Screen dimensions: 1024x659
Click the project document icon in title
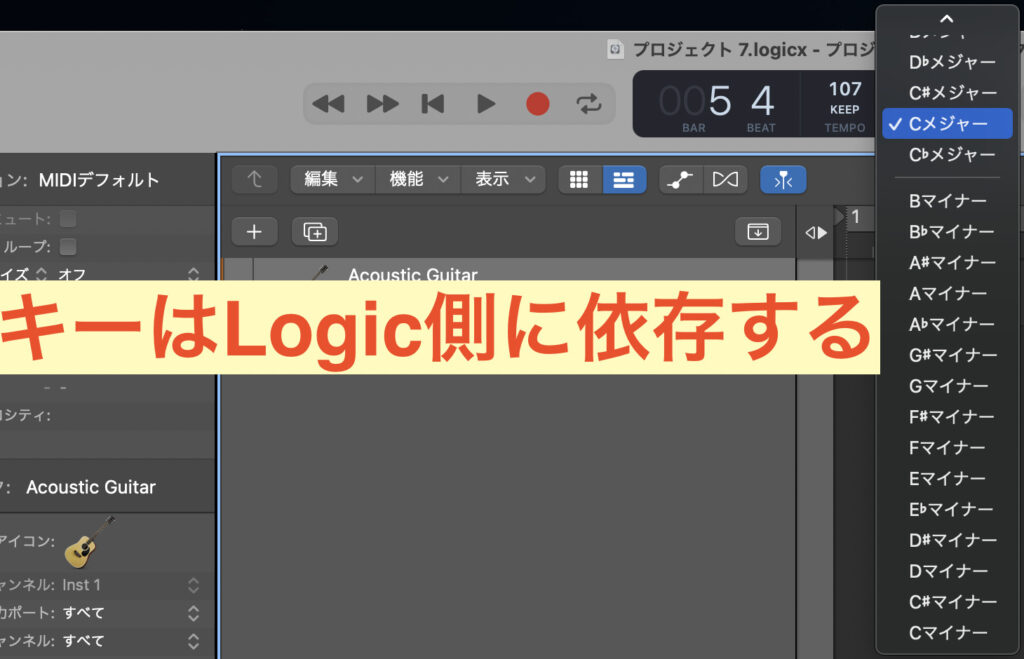pyautogui.click(x=615, y=49)
